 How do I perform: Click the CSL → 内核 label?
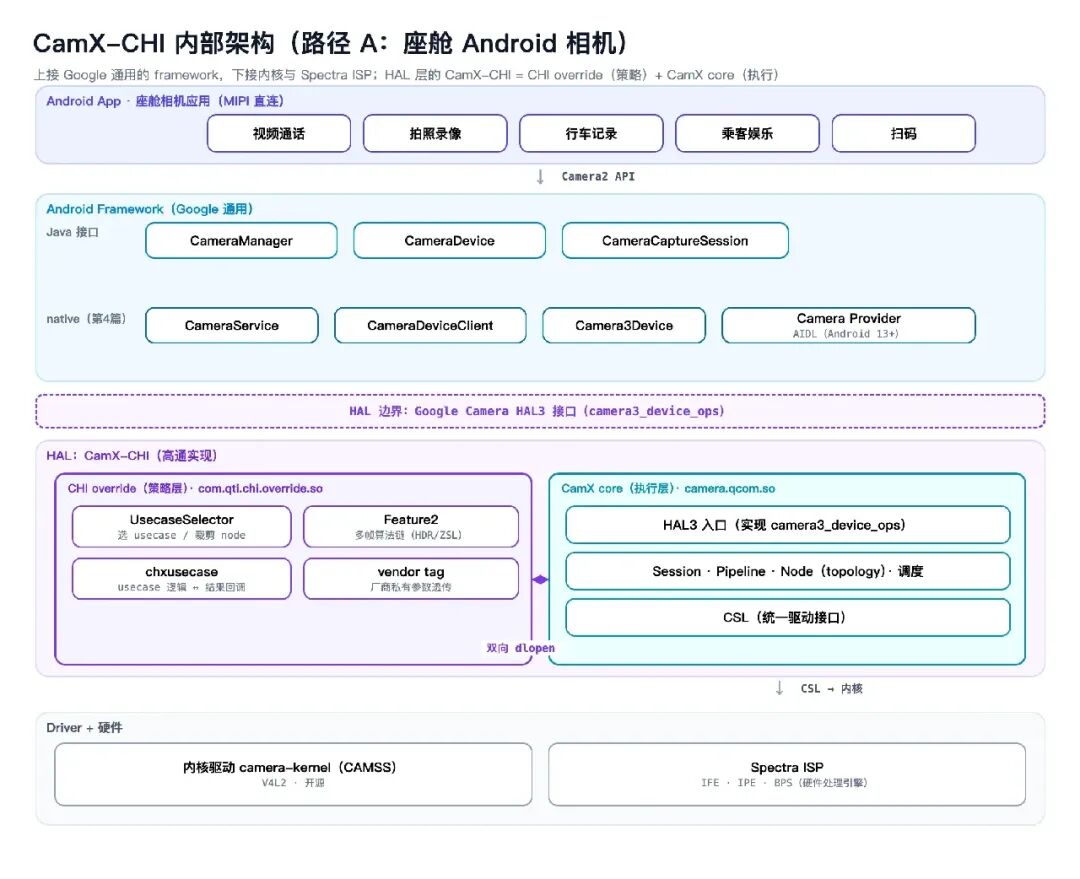[x=831, y=688]
